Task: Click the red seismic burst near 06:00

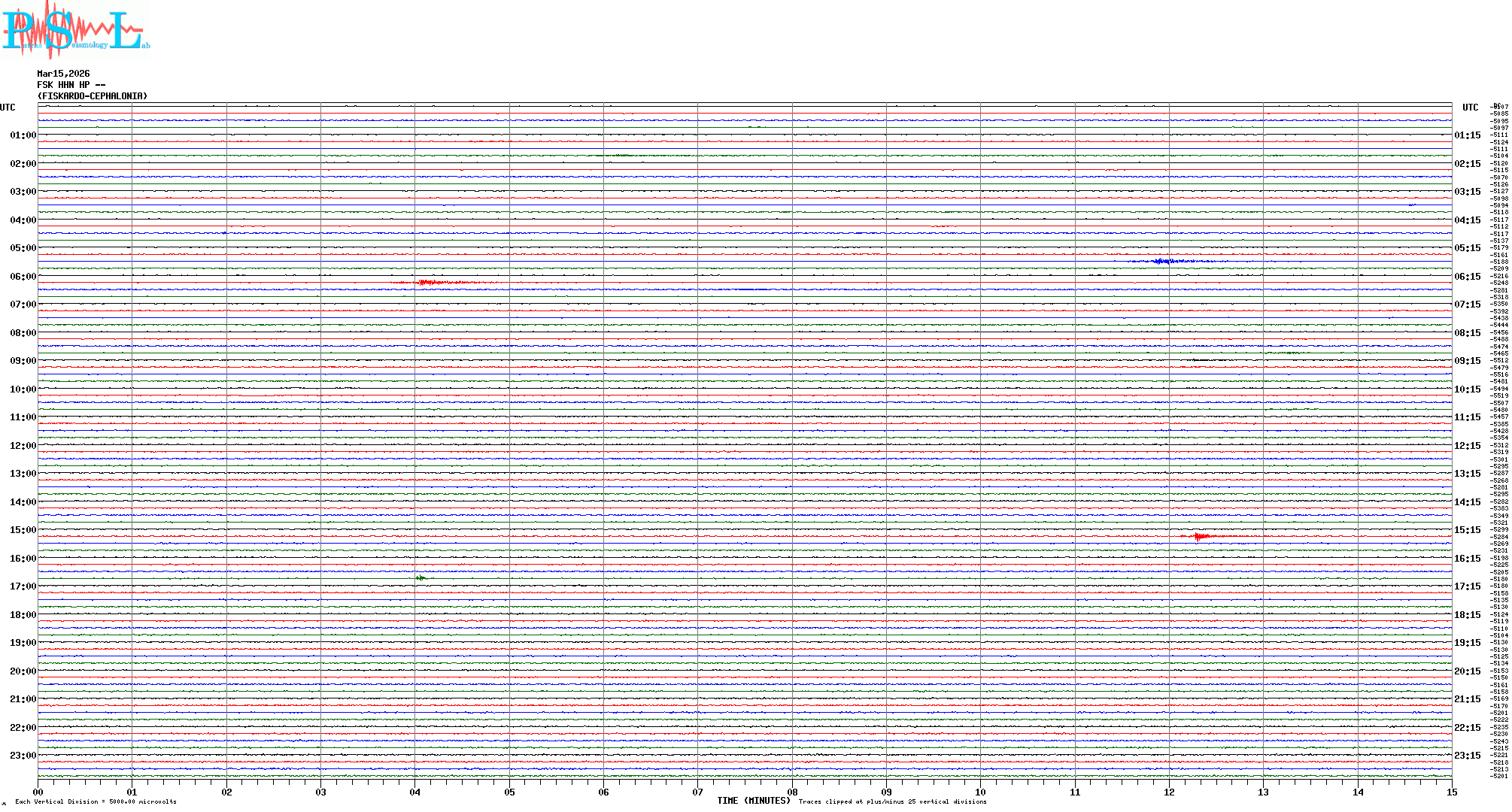Action: (x=426, y=283)
